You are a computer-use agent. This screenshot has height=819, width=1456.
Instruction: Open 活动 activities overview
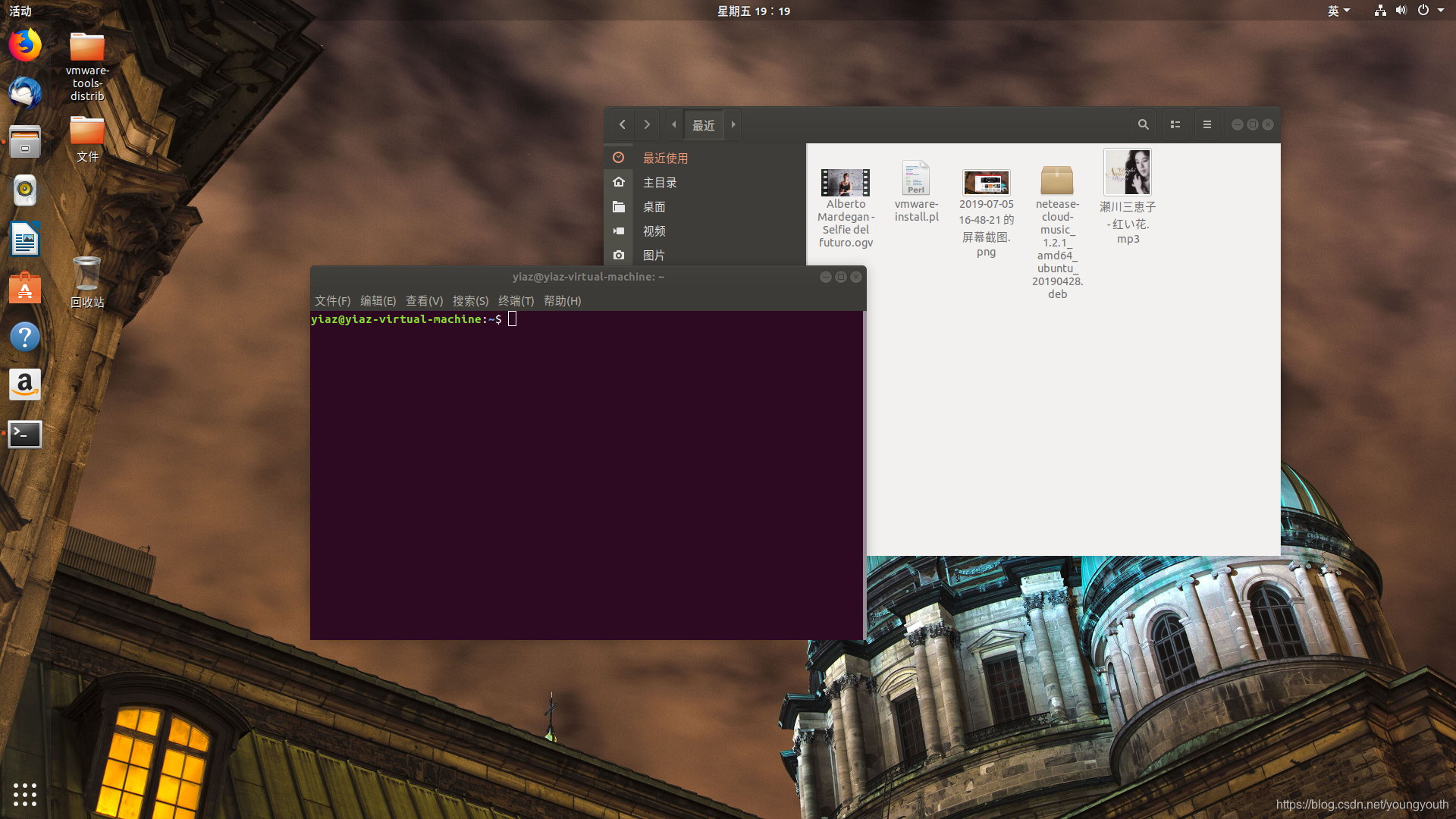(x=20, y=11)
